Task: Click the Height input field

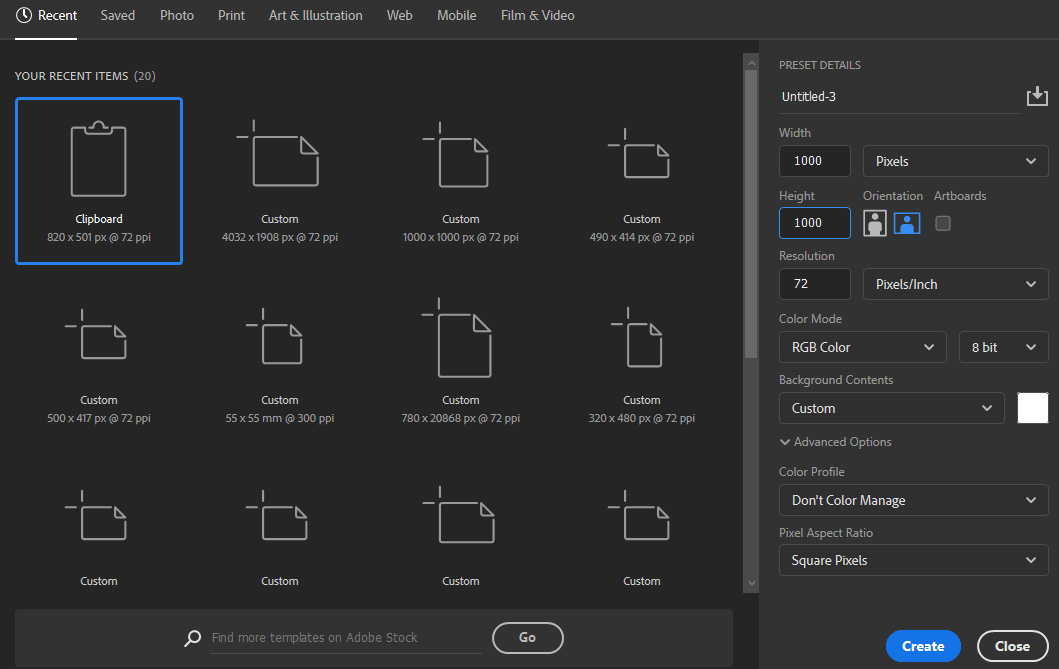Action: point(815,223)
